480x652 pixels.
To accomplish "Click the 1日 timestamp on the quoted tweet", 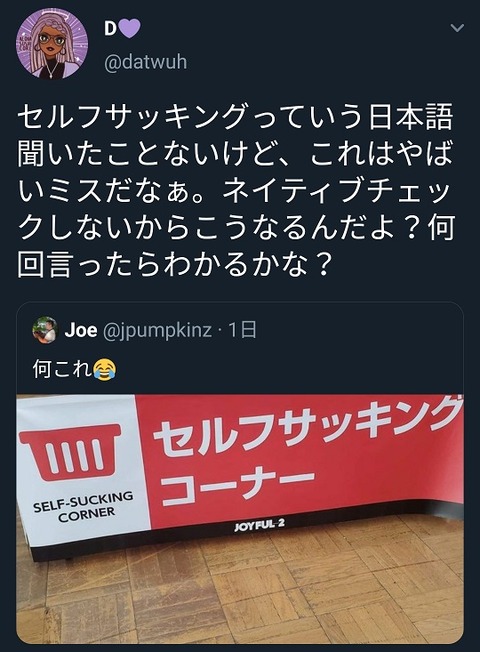I will click(x=243, y=331).
